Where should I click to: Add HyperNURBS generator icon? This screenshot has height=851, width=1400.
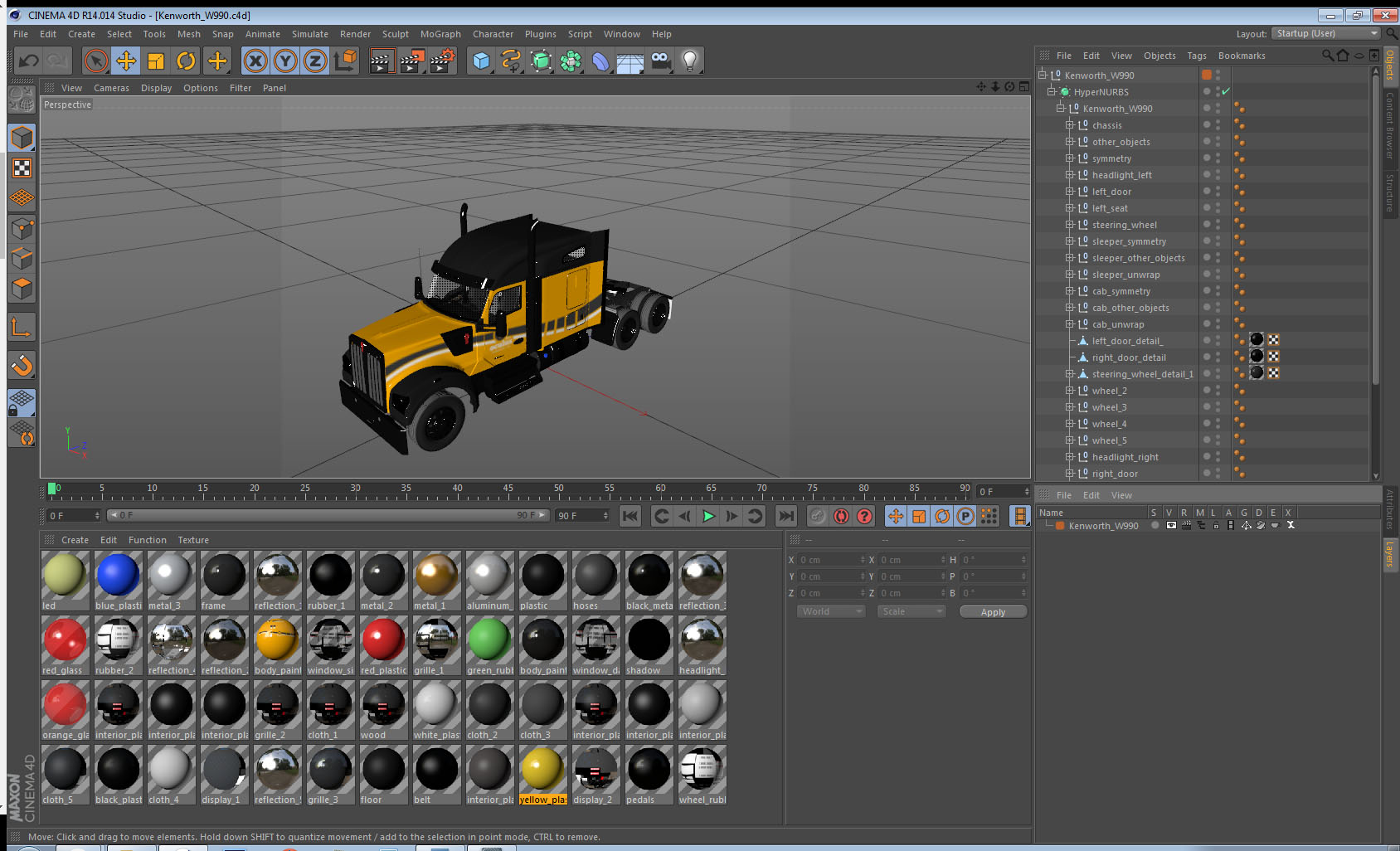[541, 61]
